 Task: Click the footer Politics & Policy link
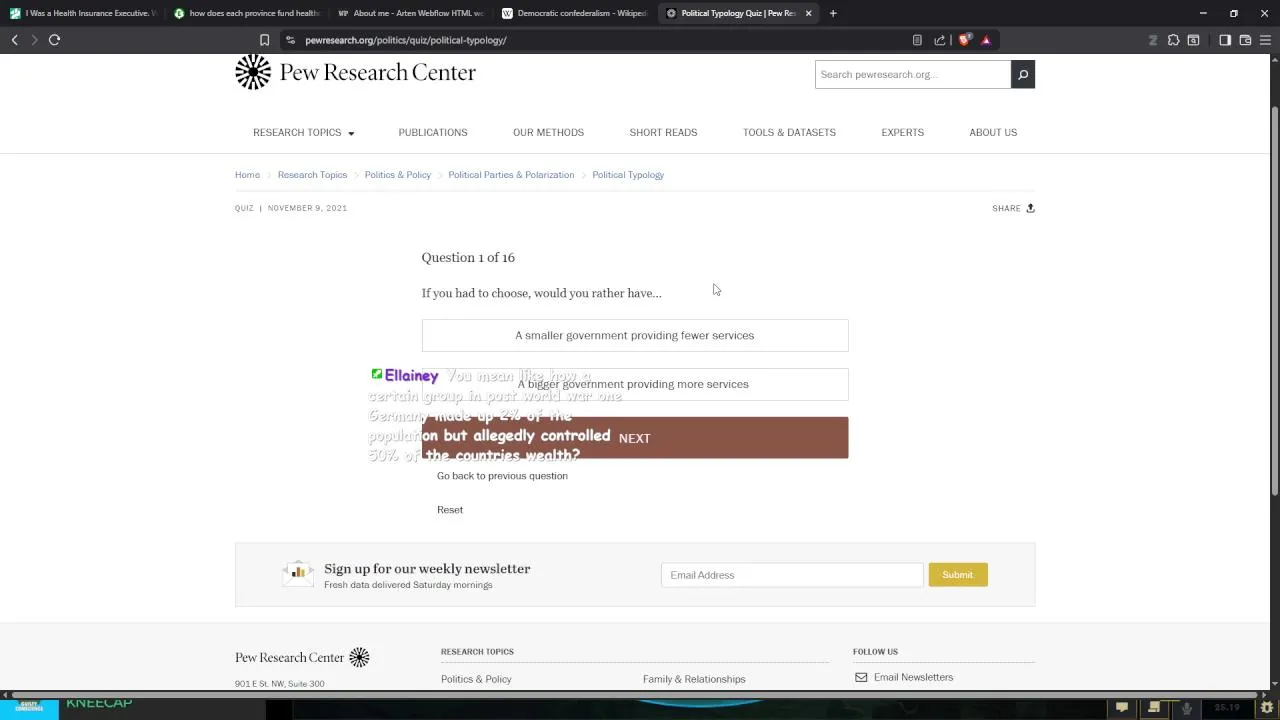tap(476, 679)
